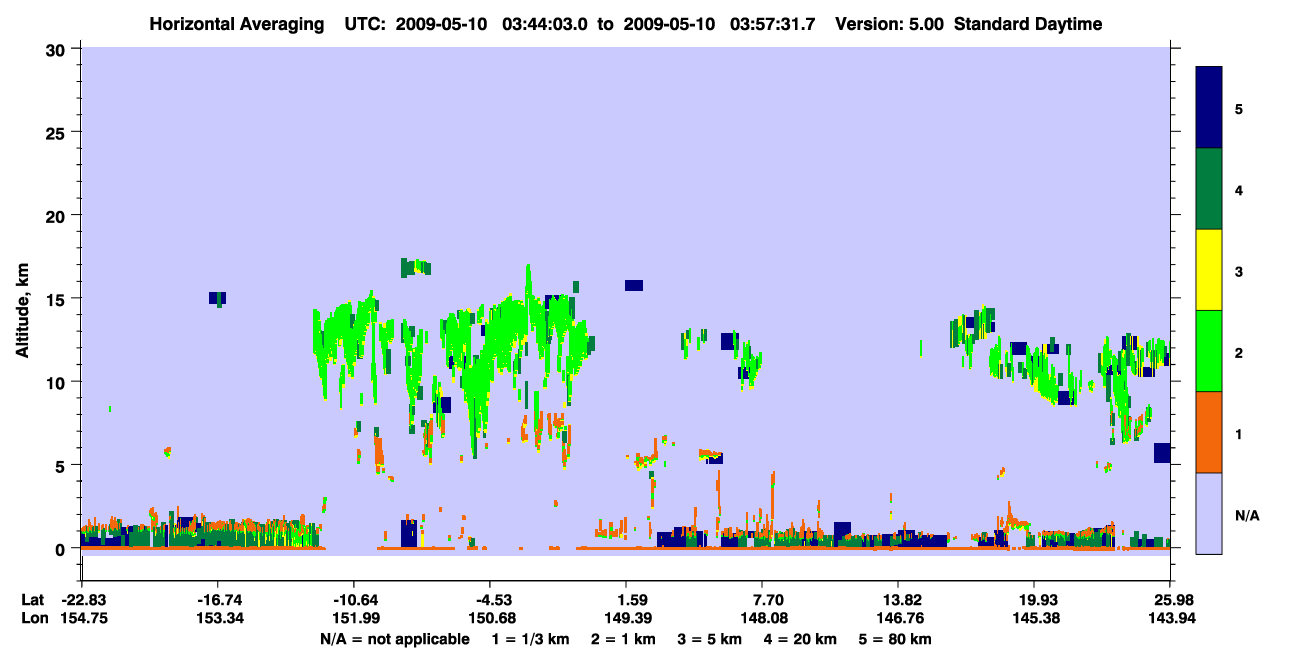Click the 'Version: 5.00' text in the title

[891, 24]
